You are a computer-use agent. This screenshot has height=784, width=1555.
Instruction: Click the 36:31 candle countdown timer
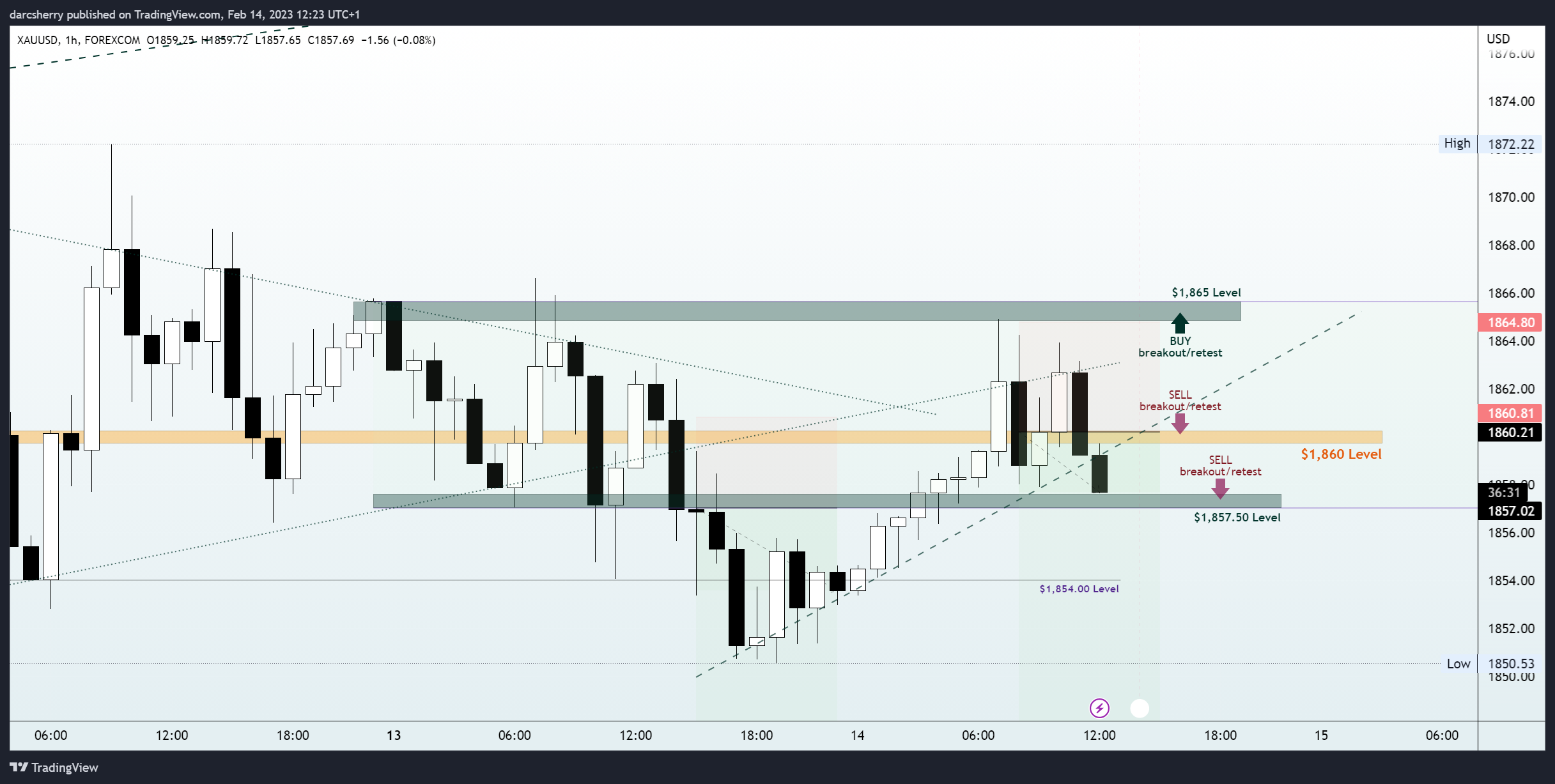(x=1503, y=493)
